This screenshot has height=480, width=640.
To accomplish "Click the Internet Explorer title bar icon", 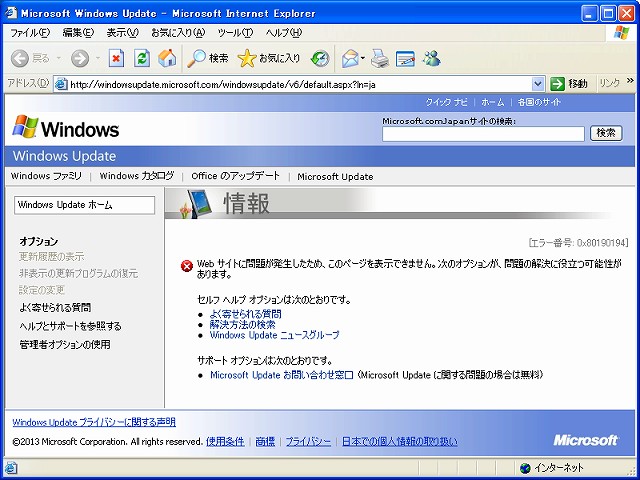I will point(11,13).
